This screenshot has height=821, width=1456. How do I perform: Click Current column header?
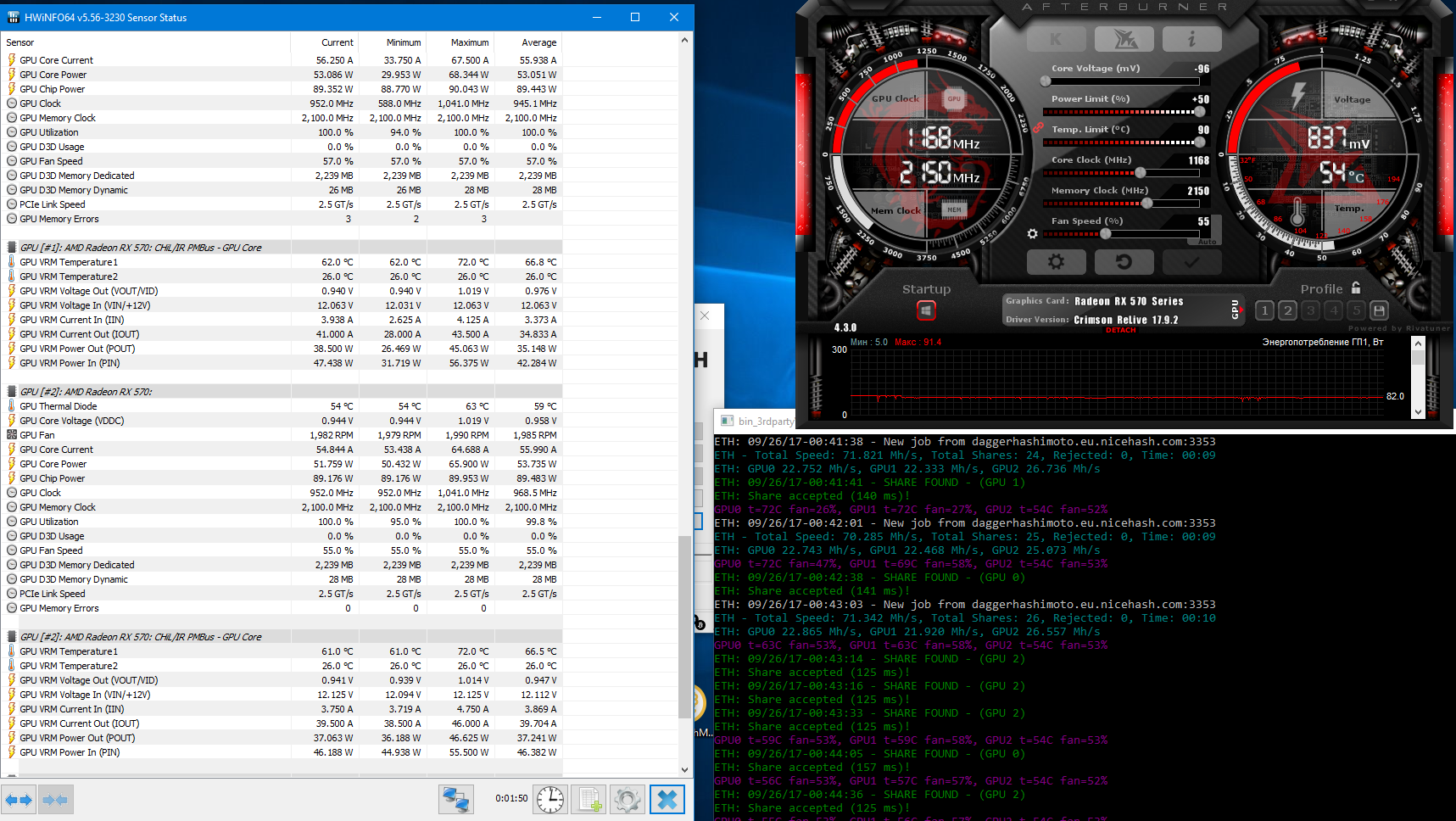[324, 42]
